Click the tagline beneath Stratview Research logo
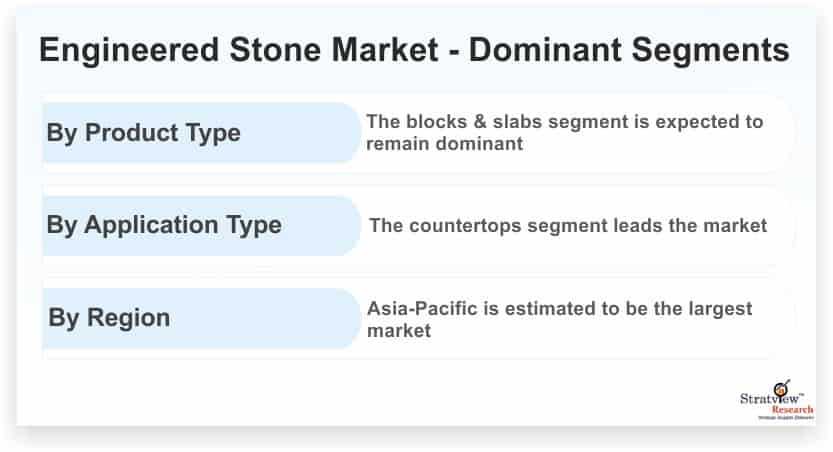This screenshot has width=833, height=452. [x=785, y=418]
